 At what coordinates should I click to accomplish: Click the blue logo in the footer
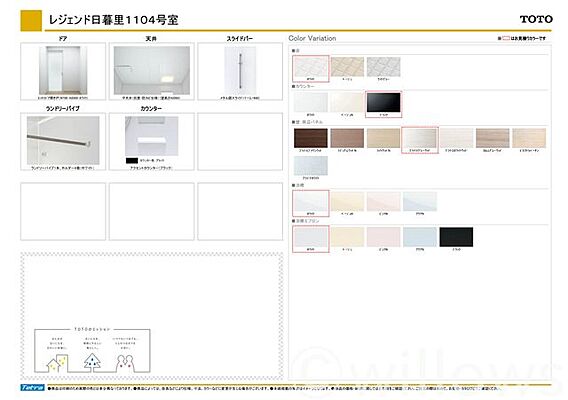[x=33, y=388]
